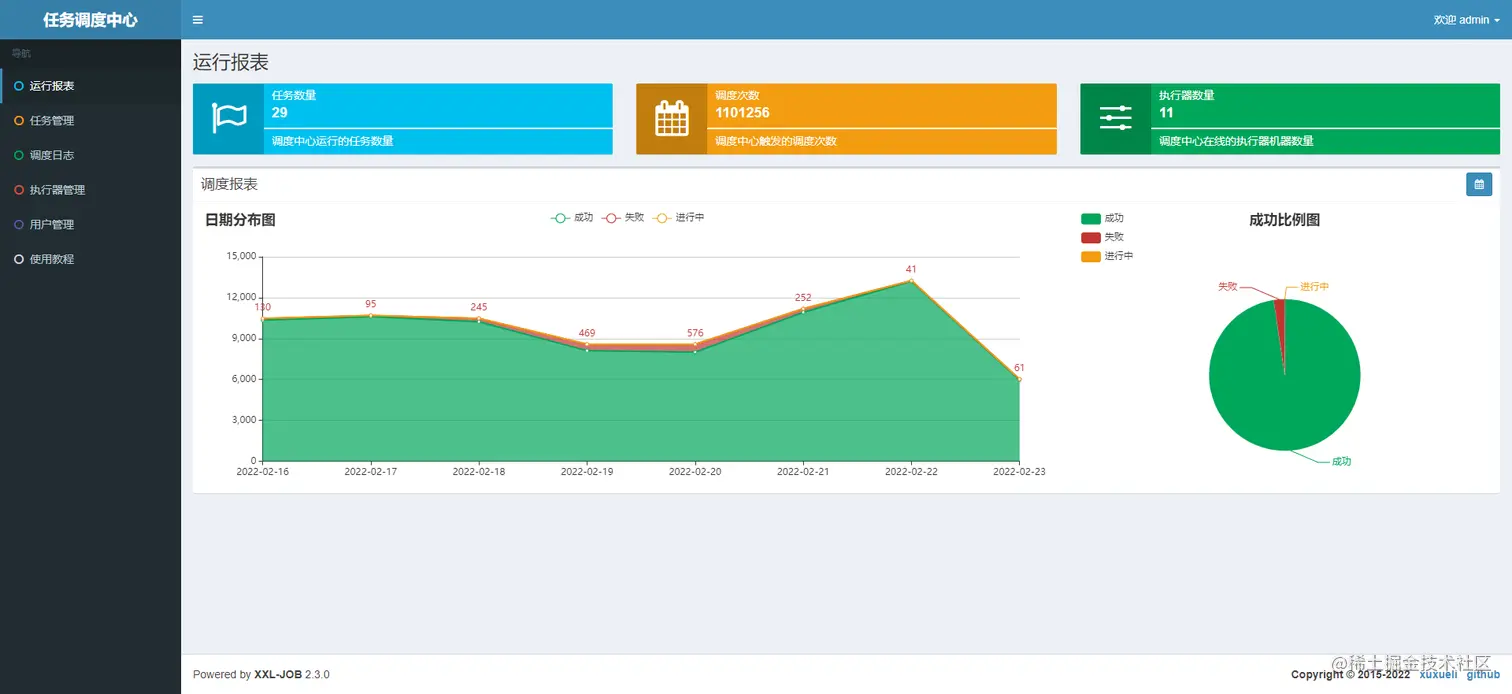
Task: Toggle 失败 series in line chart legend
Action: 623,218
